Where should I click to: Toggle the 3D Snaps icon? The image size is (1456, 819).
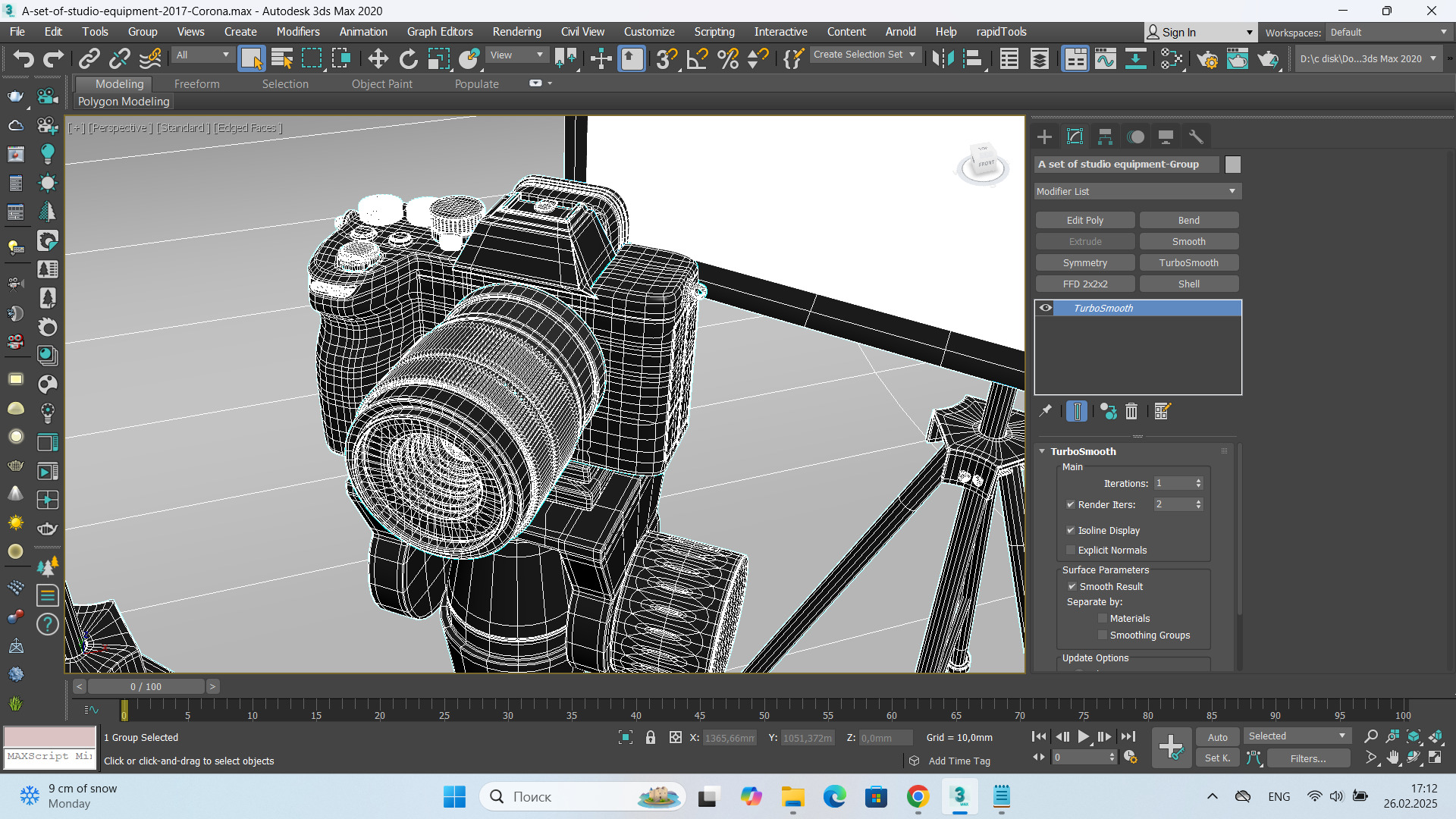(667, 58)
